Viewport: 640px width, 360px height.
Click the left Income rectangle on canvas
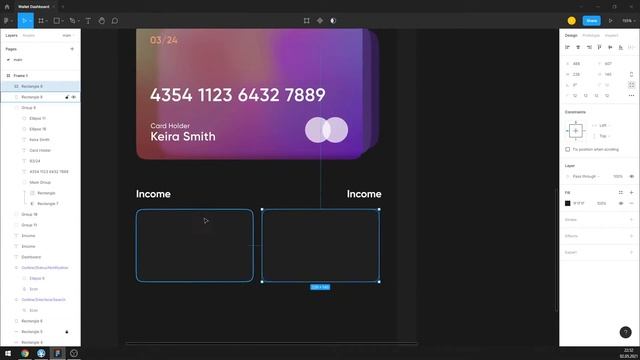click(x=195, y=245)
